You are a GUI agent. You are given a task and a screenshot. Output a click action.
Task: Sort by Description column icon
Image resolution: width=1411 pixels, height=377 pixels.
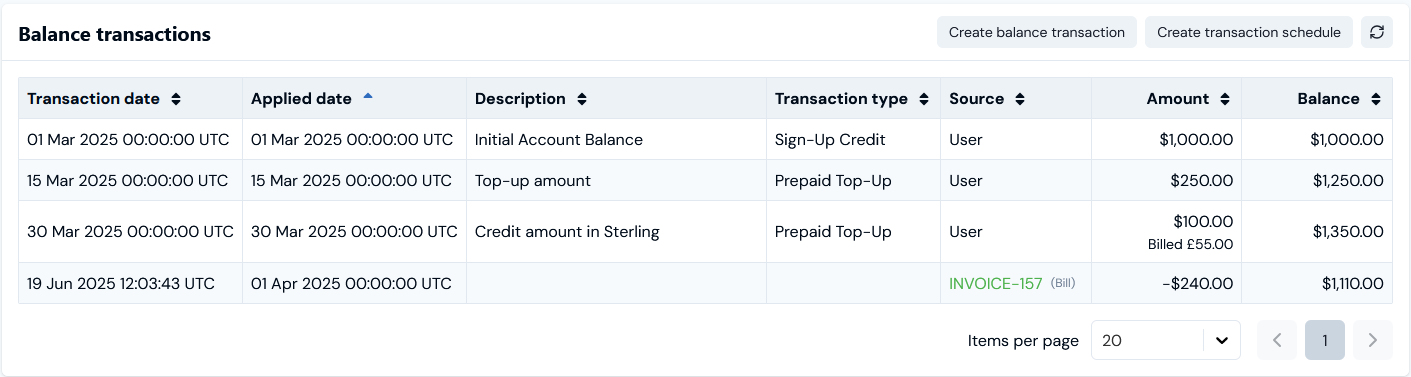tap(582, 99)
